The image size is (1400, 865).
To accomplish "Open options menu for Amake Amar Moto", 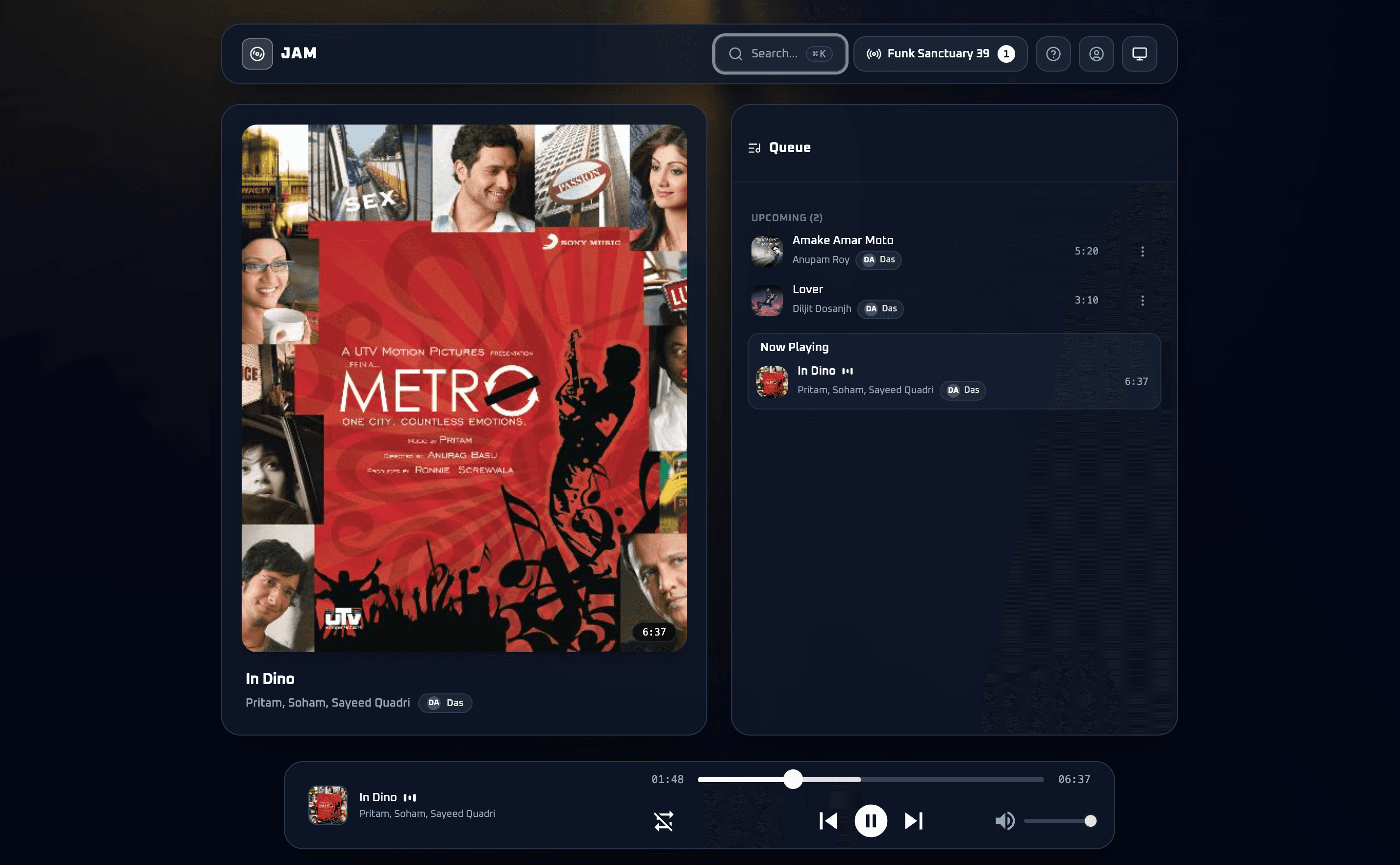I will [x=1142, y=251].
